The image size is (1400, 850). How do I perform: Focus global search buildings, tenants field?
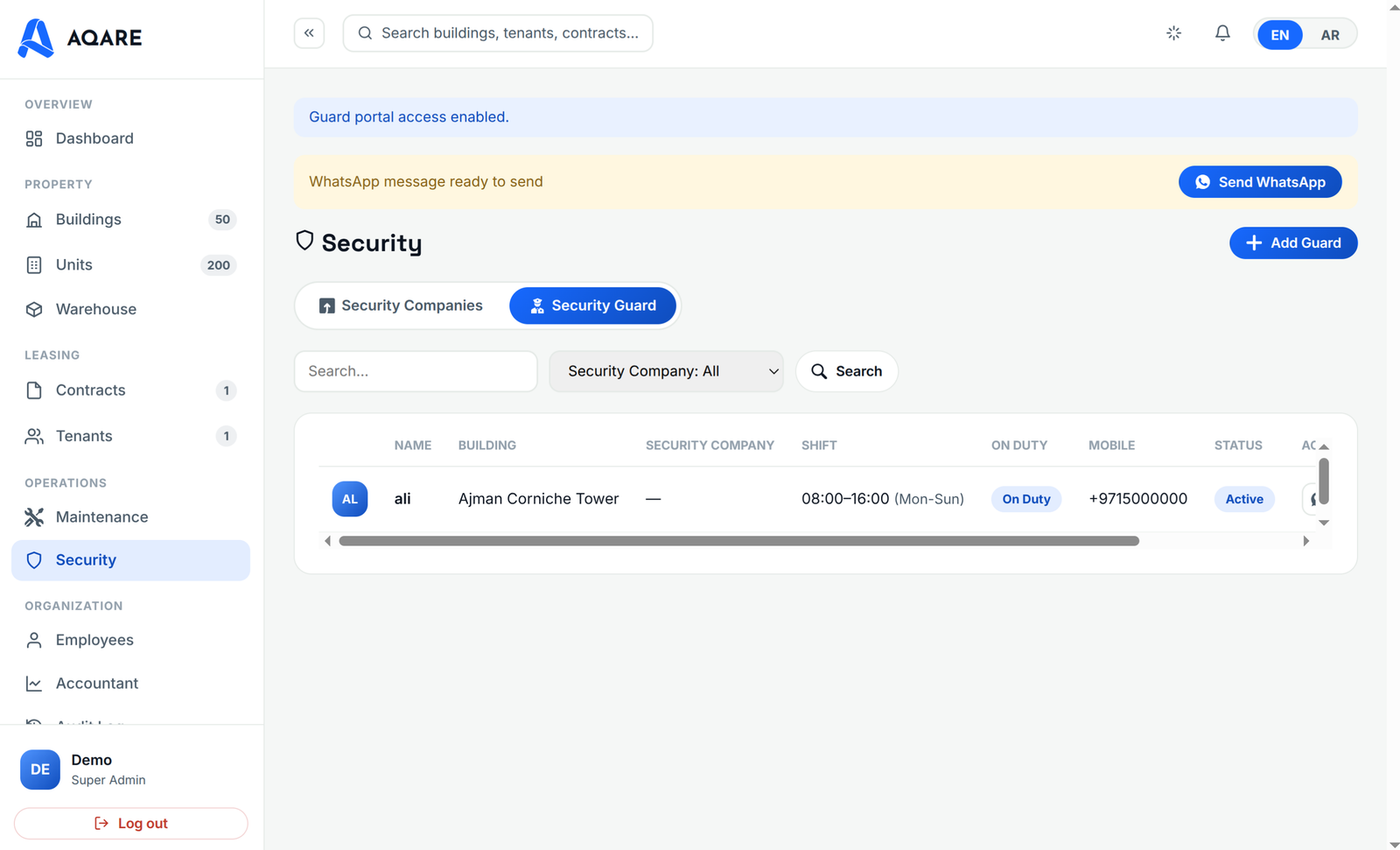498,33
